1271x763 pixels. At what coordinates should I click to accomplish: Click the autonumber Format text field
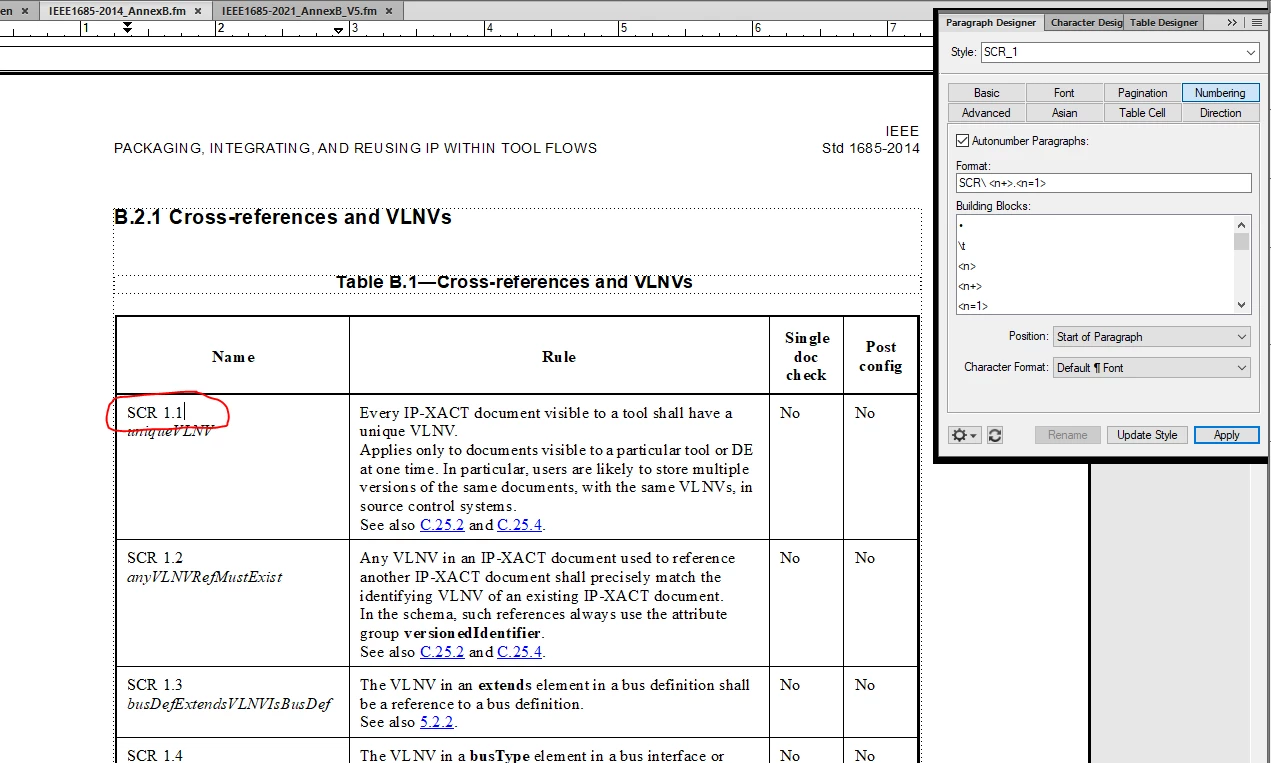point(1103,183)
